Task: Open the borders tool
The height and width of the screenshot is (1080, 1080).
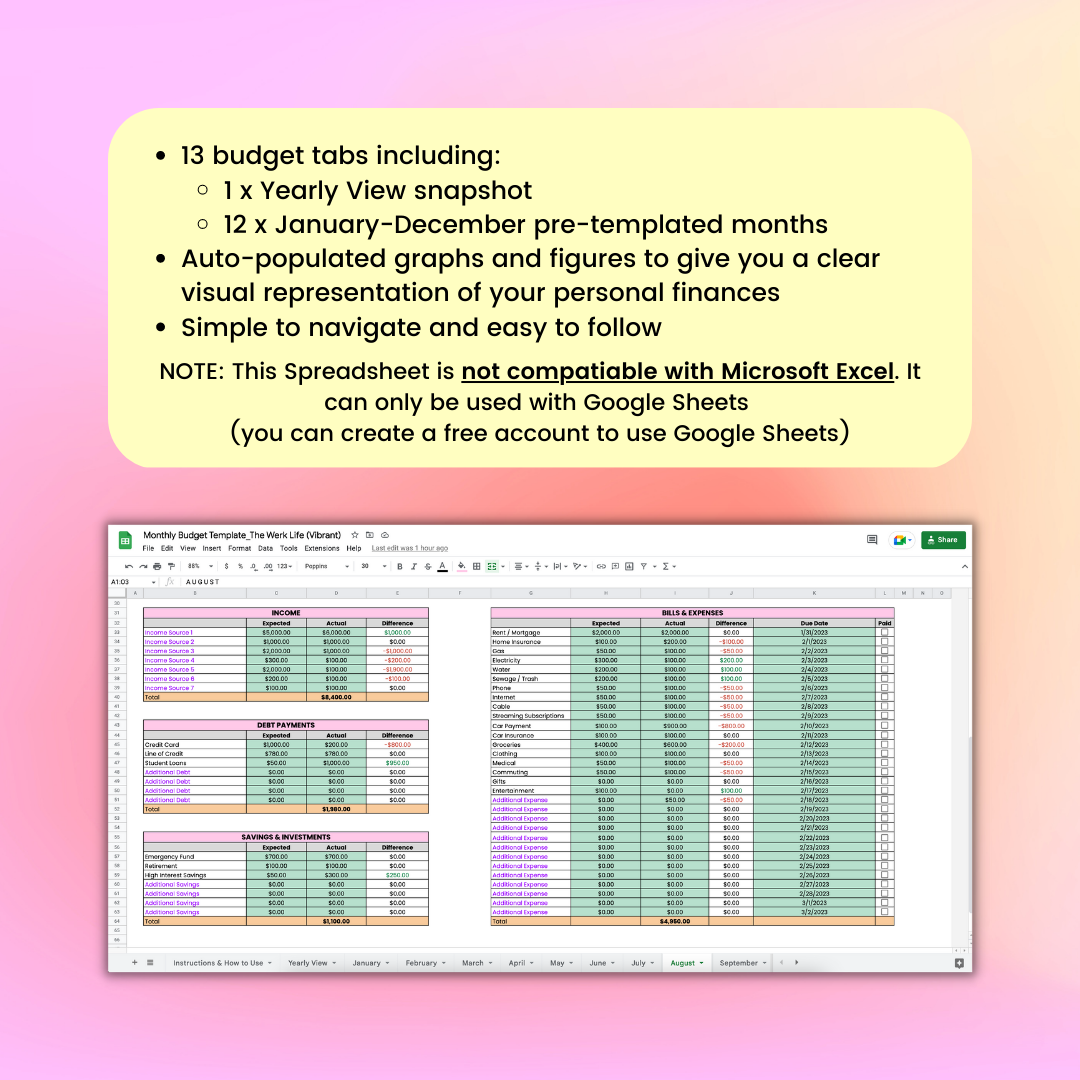Action: (x=477, y=566)
